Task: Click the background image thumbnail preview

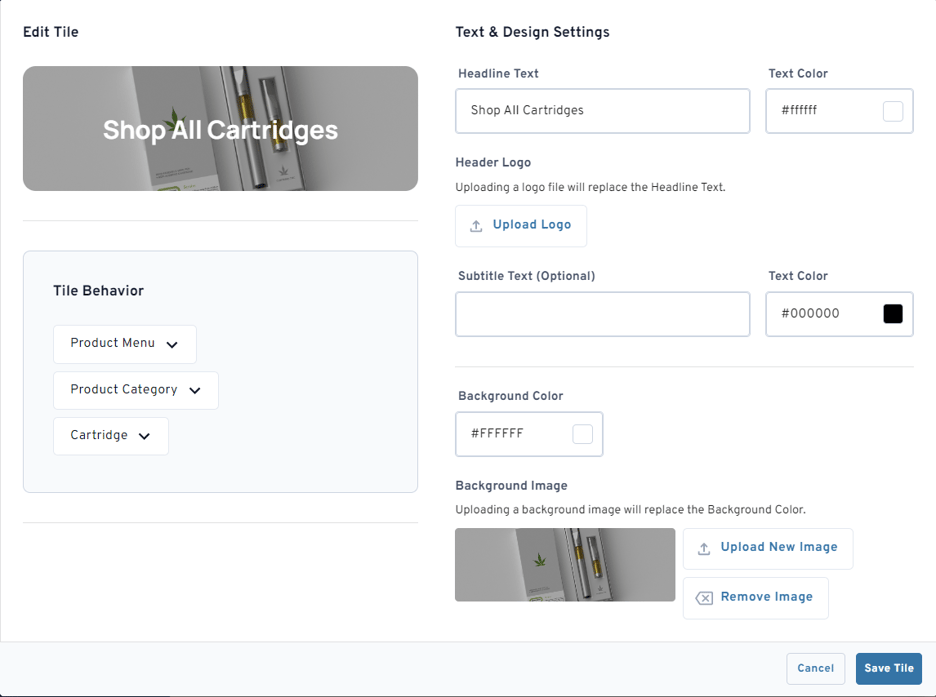Action: click(x=565, y=565)
